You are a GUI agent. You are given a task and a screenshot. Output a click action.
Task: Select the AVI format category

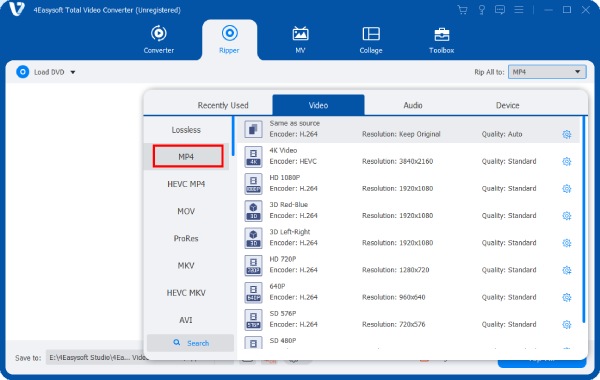186,320
